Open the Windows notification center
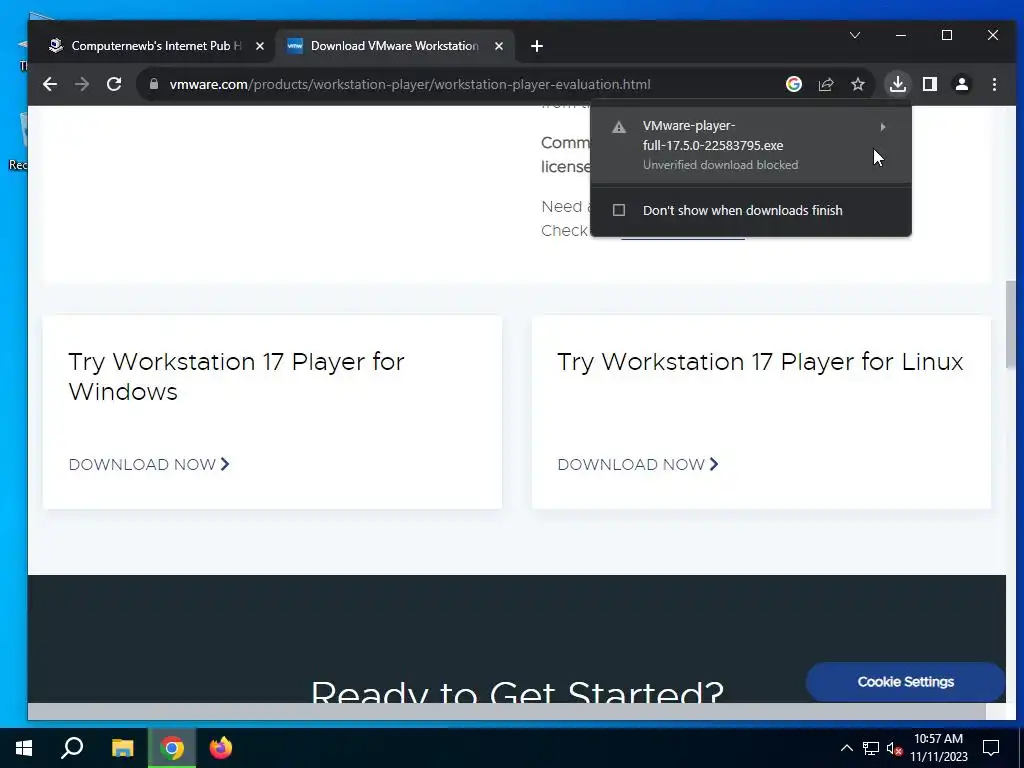The image size is (1024, 768). (991, 748)
